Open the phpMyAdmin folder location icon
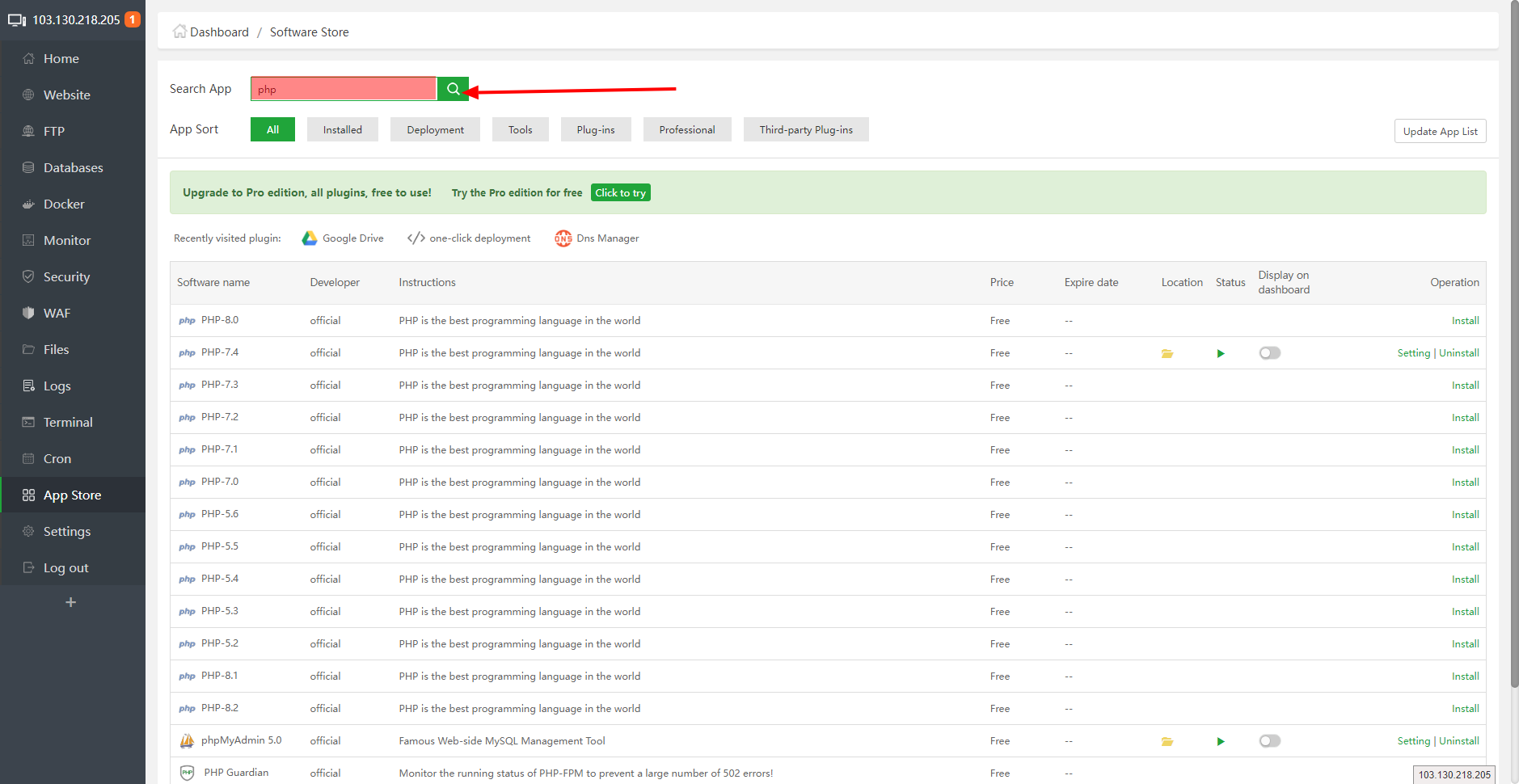 tap(1167, 741)
